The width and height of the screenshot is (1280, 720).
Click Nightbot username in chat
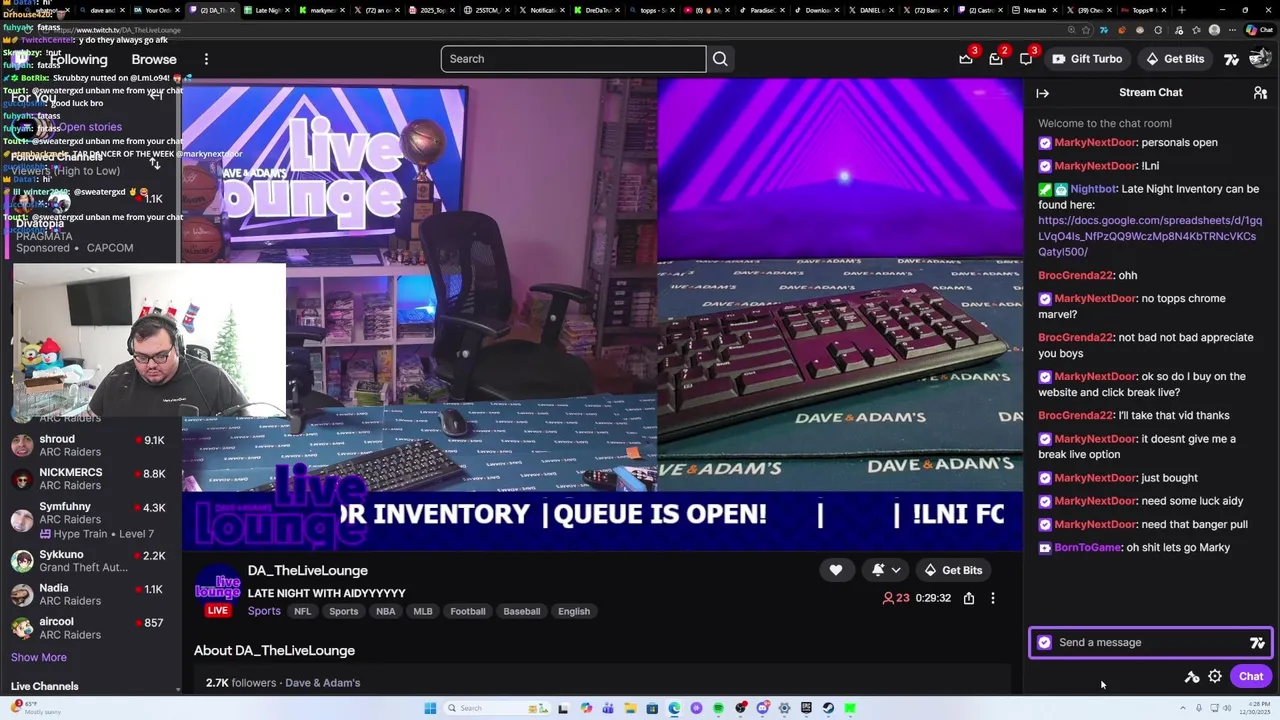1093,189
